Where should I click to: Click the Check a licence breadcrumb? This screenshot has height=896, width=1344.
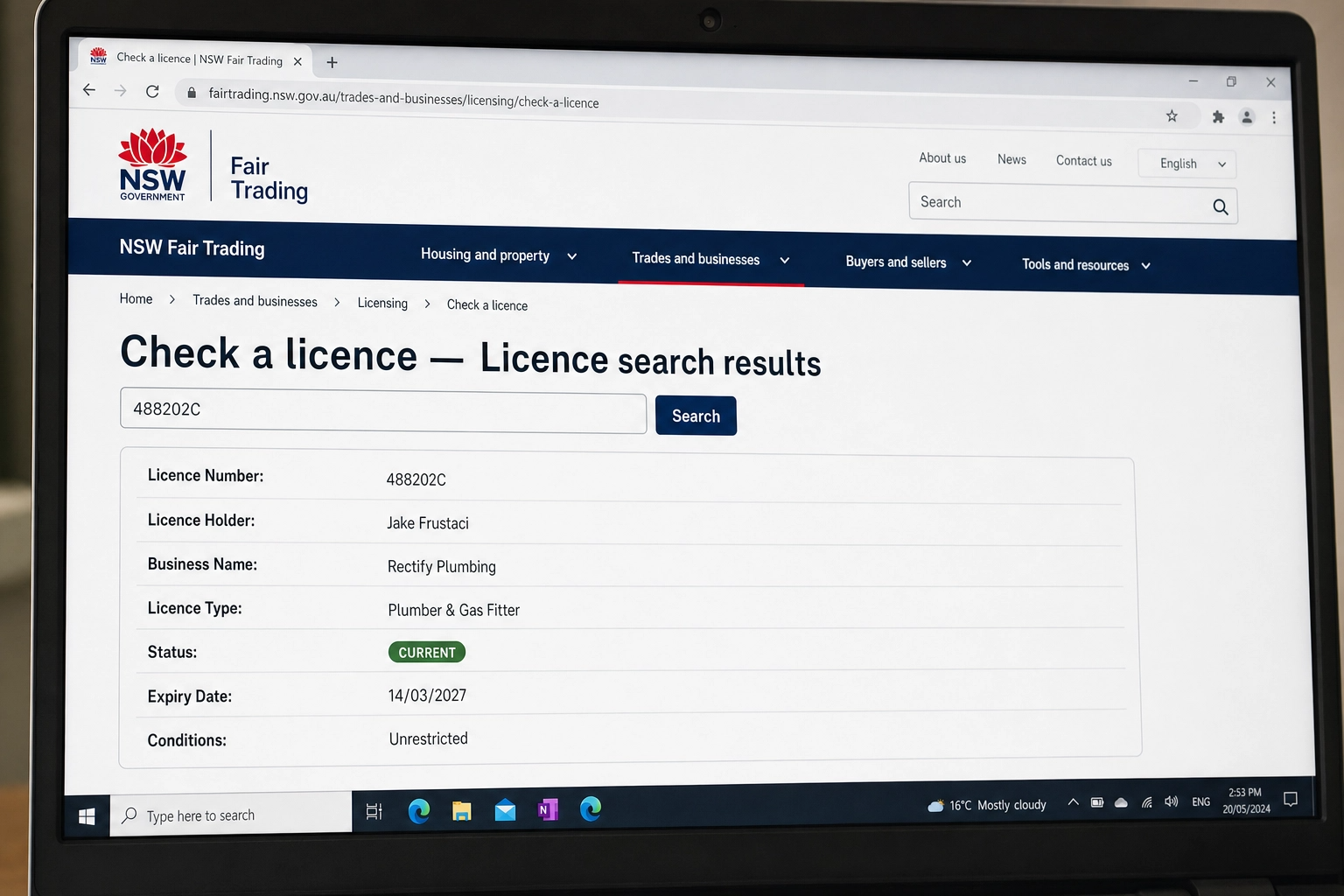point(486,304)
